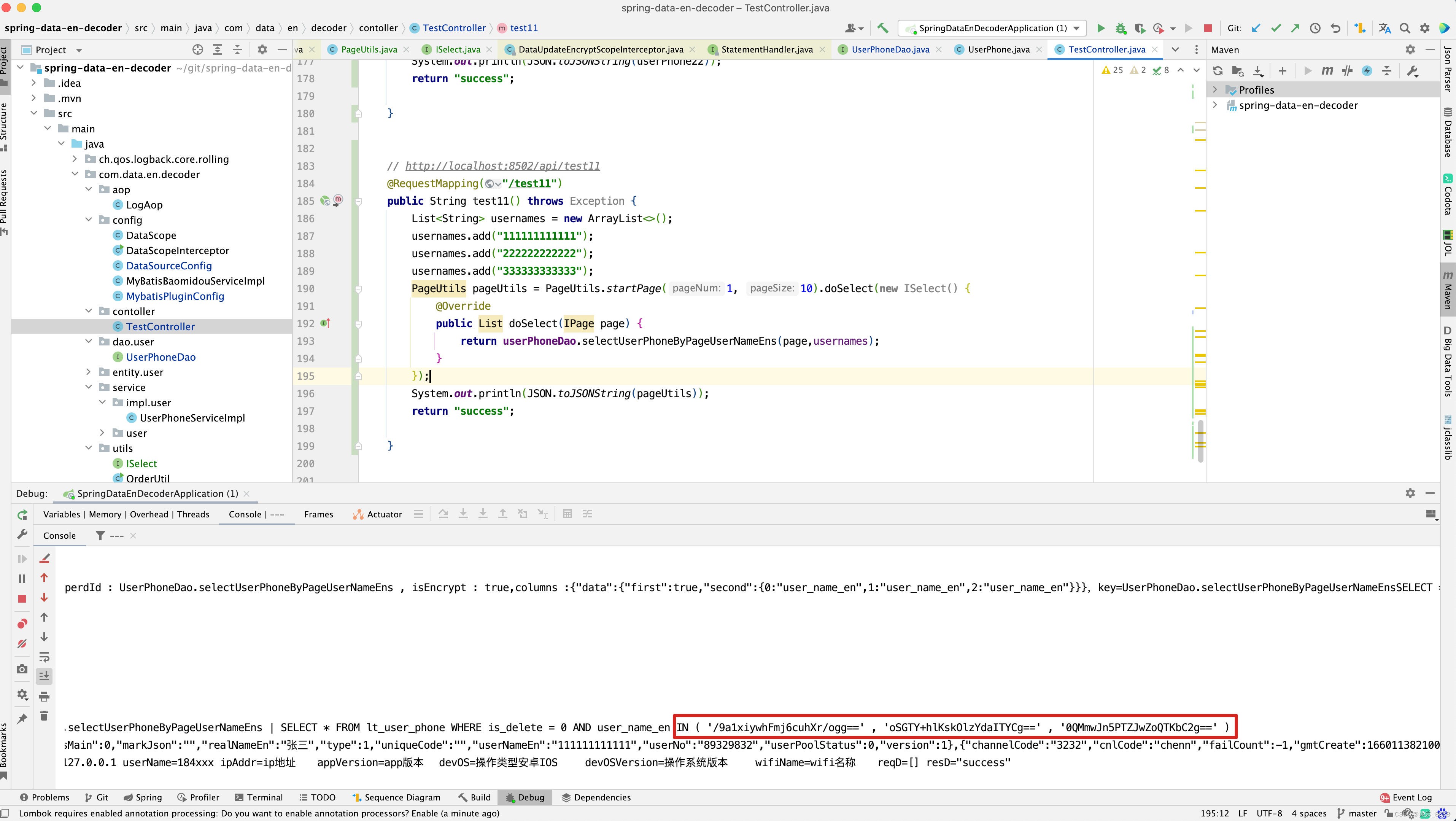
Task: Show hidden editor tabs dropdown
Action: (1175, 49)
